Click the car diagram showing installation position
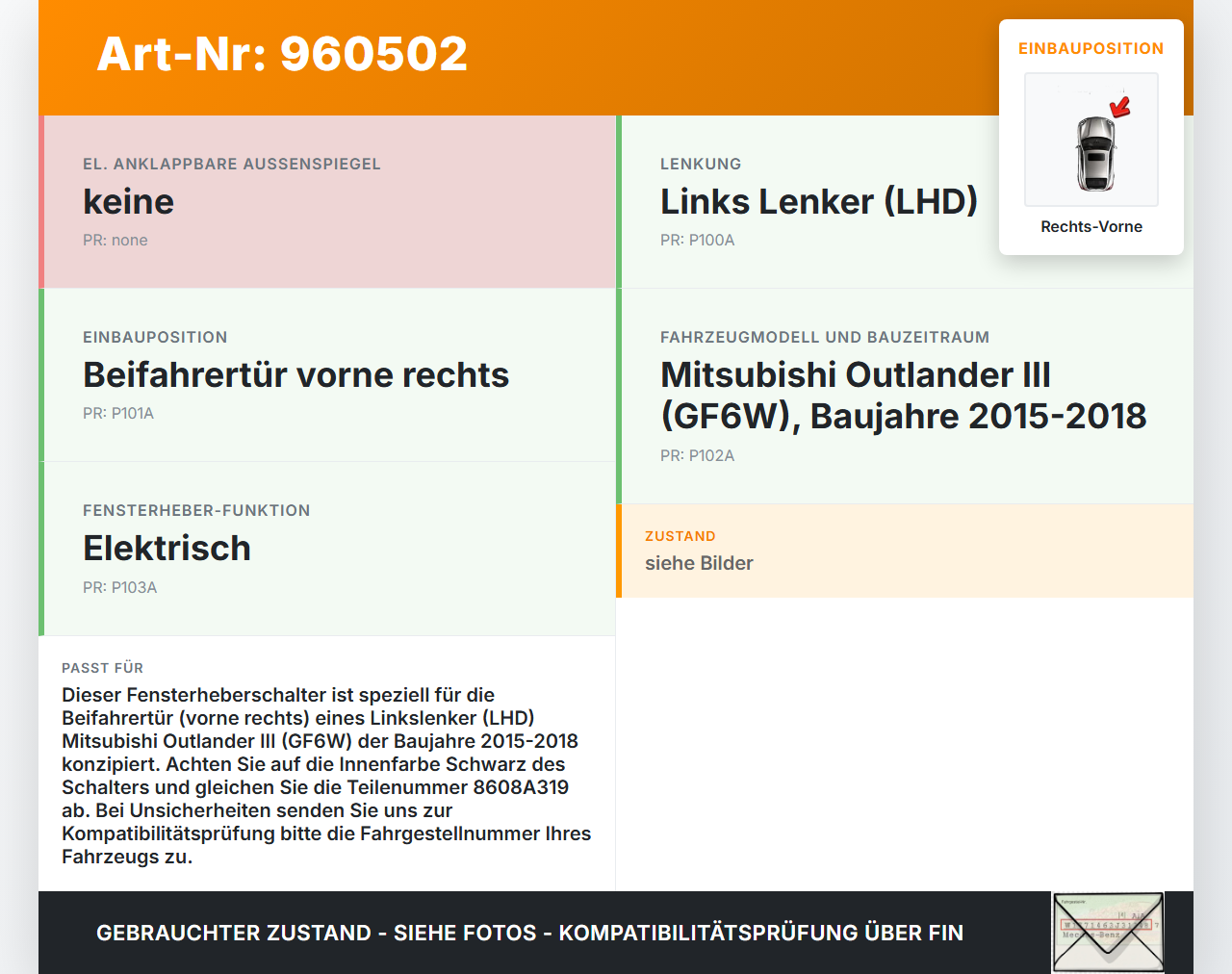Screen dimensions: 1232x974 coord(1091,140)
